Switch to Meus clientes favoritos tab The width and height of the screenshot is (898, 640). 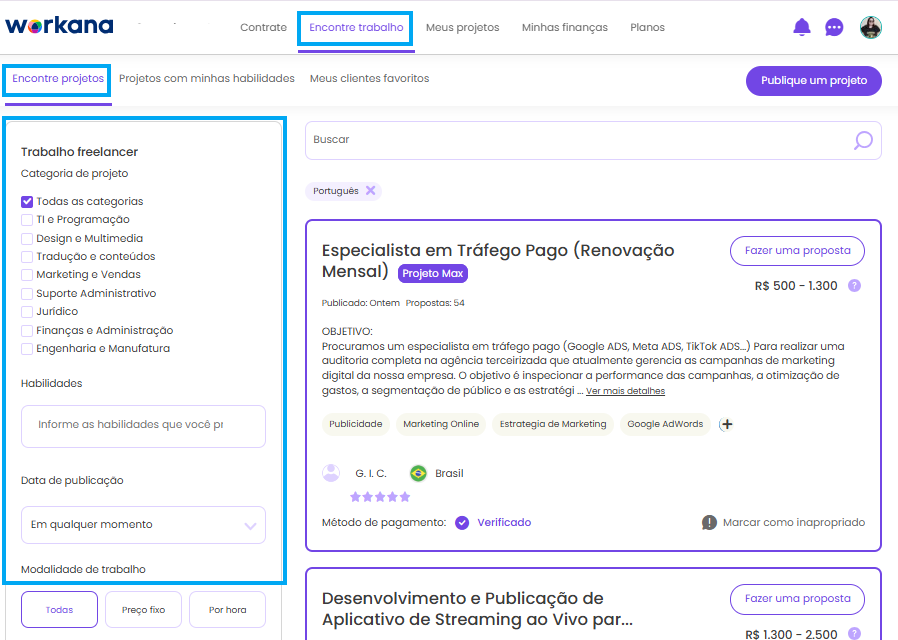[369, 78]
